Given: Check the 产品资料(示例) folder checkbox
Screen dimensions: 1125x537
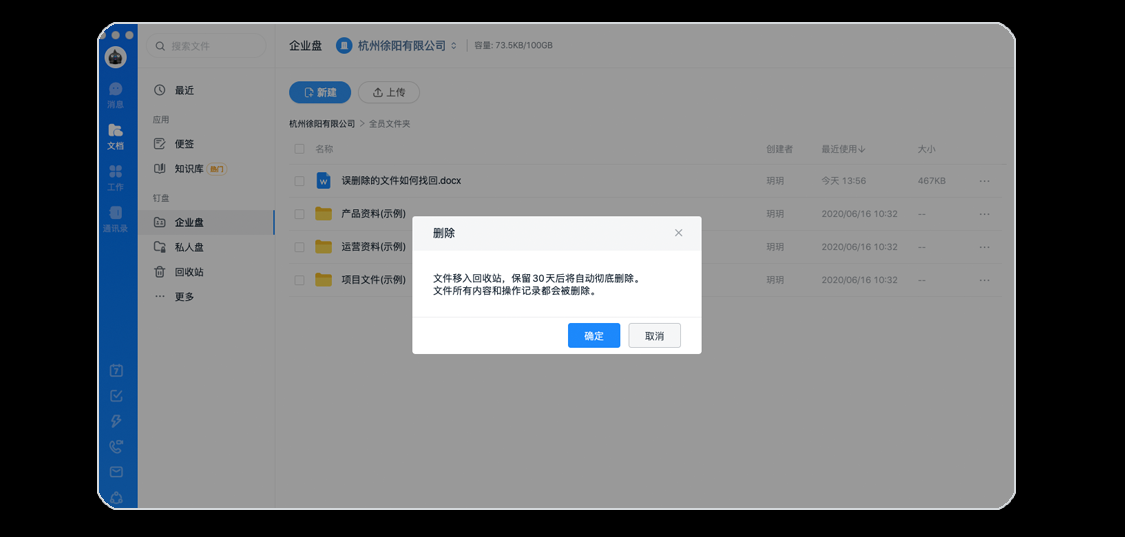Looking at the screenshot, I should pos(299,214).
